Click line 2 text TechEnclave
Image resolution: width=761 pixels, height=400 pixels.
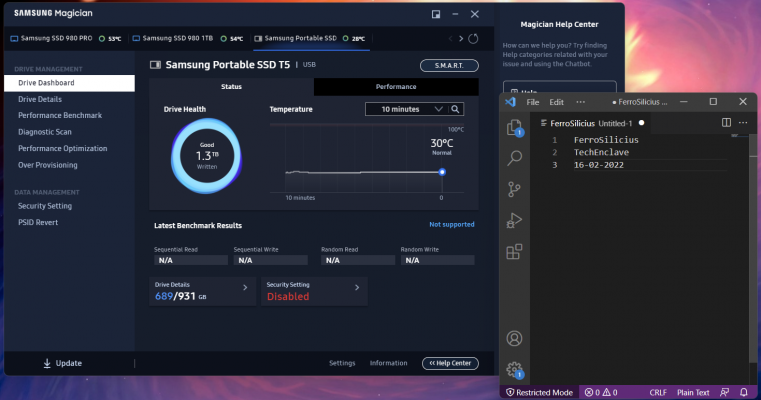[601, 152]
